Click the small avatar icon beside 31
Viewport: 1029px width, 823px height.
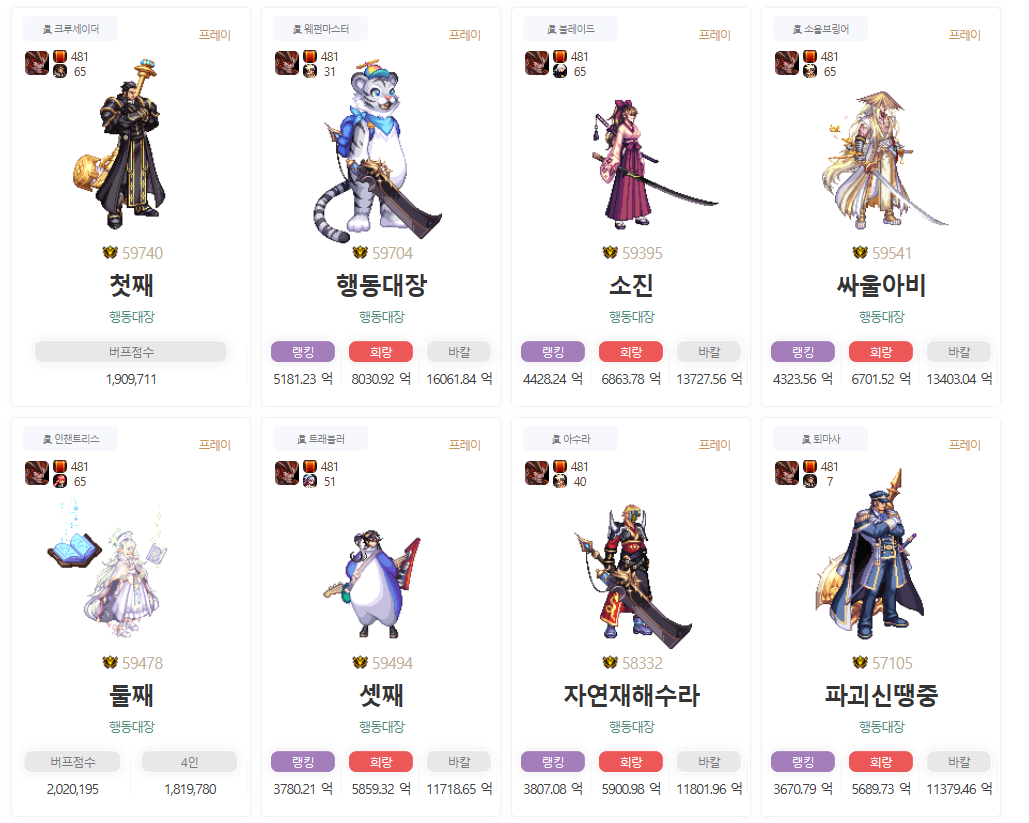(x=310, y=72)
